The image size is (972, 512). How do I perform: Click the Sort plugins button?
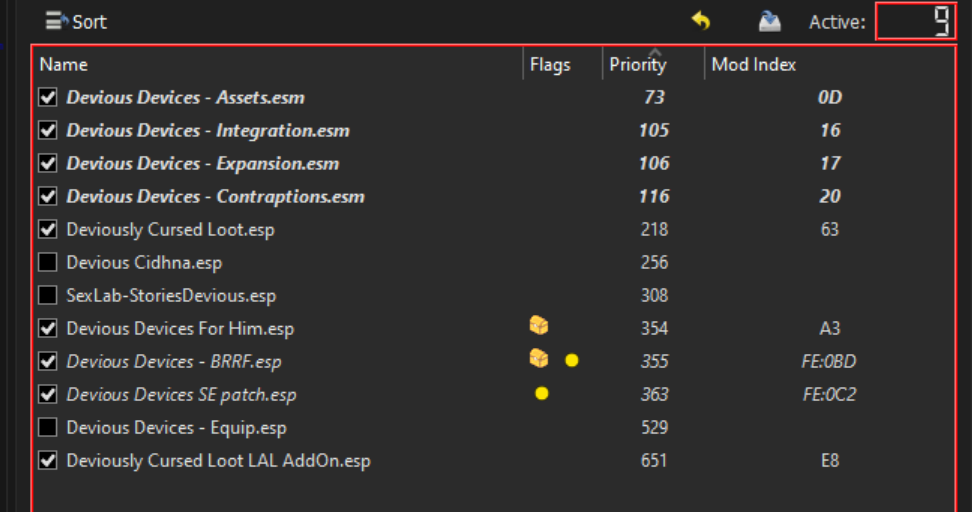(76, 22)
